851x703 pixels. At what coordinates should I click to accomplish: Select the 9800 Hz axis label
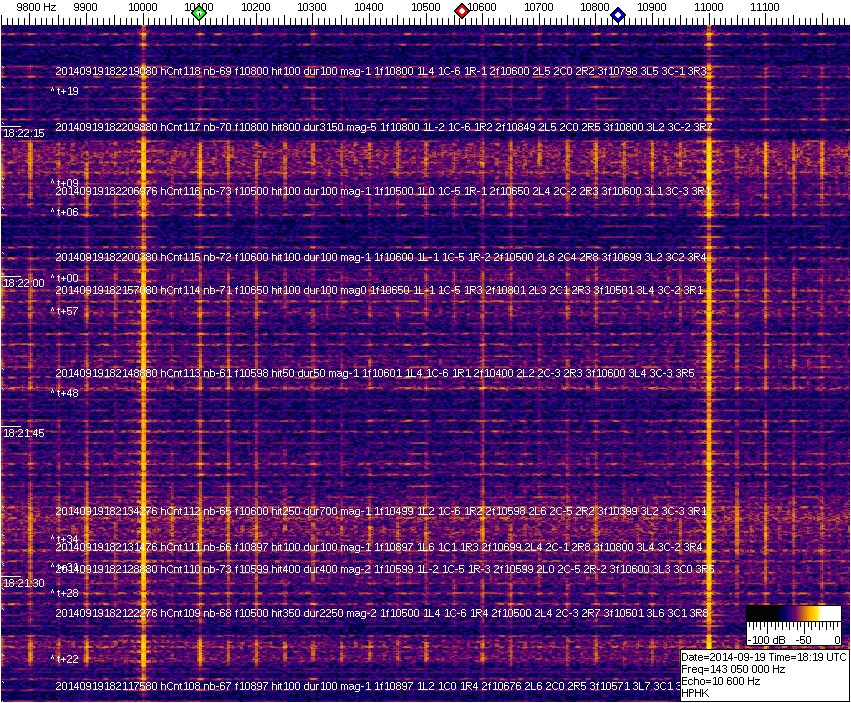point(36,8)
